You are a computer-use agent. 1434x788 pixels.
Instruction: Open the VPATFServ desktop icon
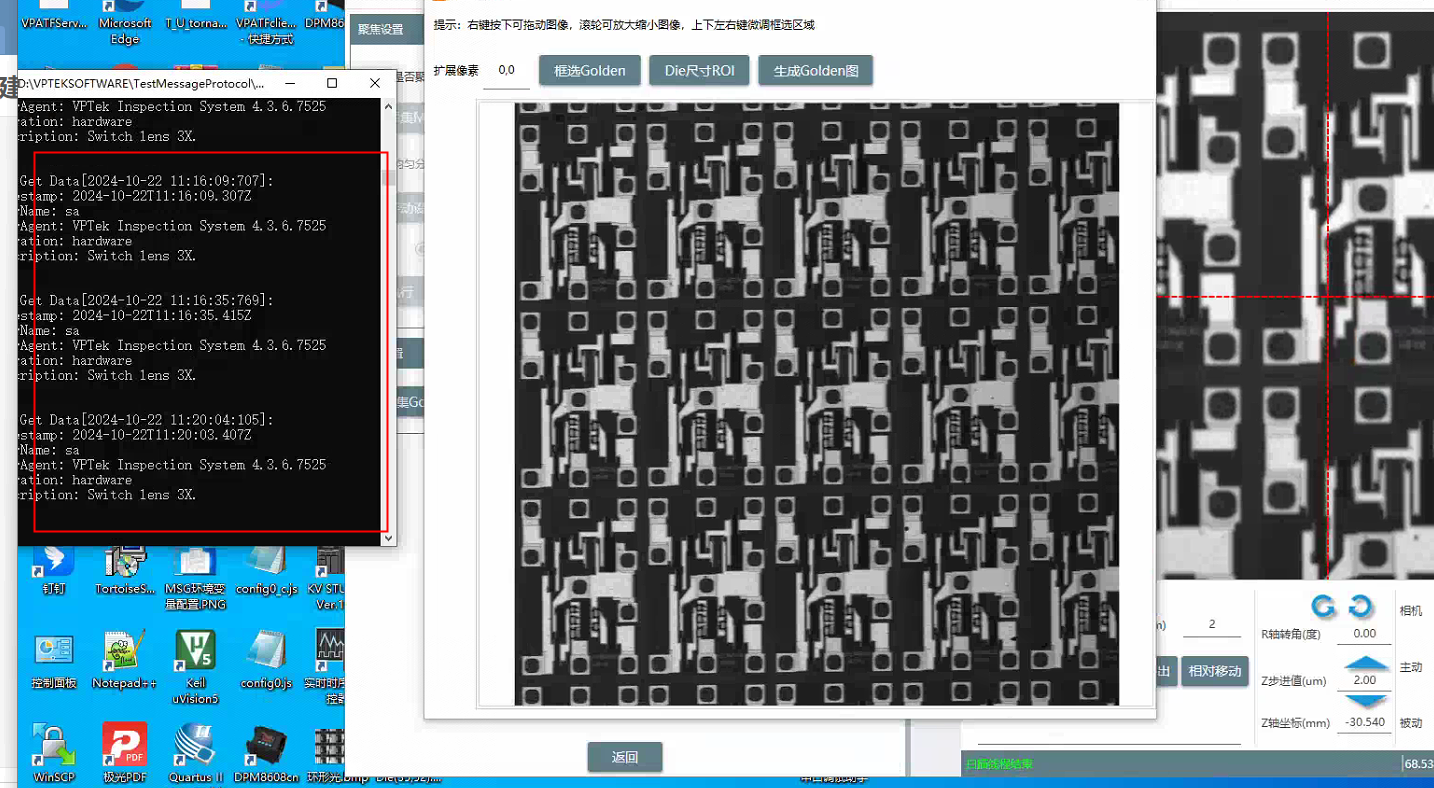[x=54, y=16]
